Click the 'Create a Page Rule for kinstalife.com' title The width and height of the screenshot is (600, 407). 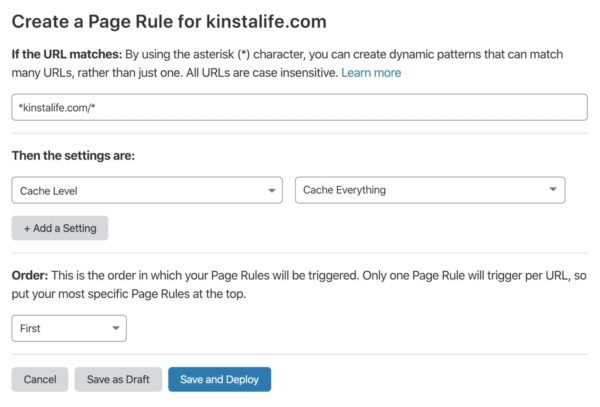point(169,21)
